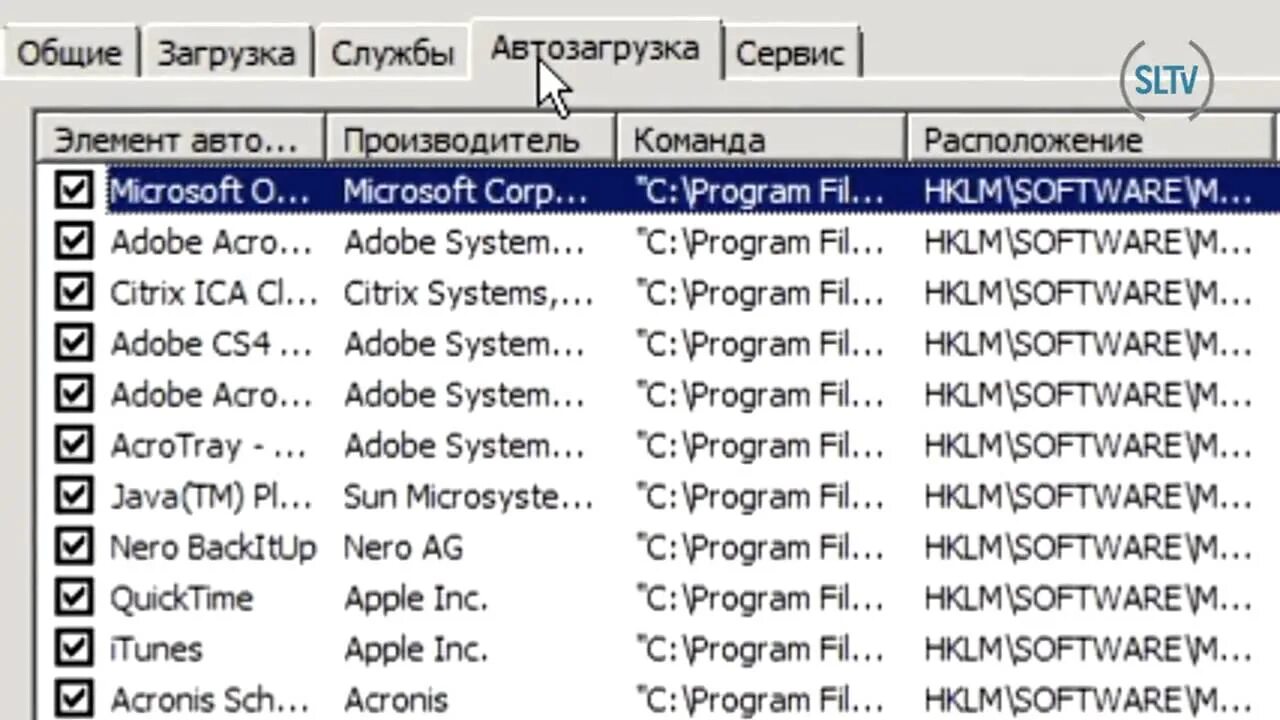Click the Команда column header
This screenshot has width=1280, height=720.
click(761, 139)
